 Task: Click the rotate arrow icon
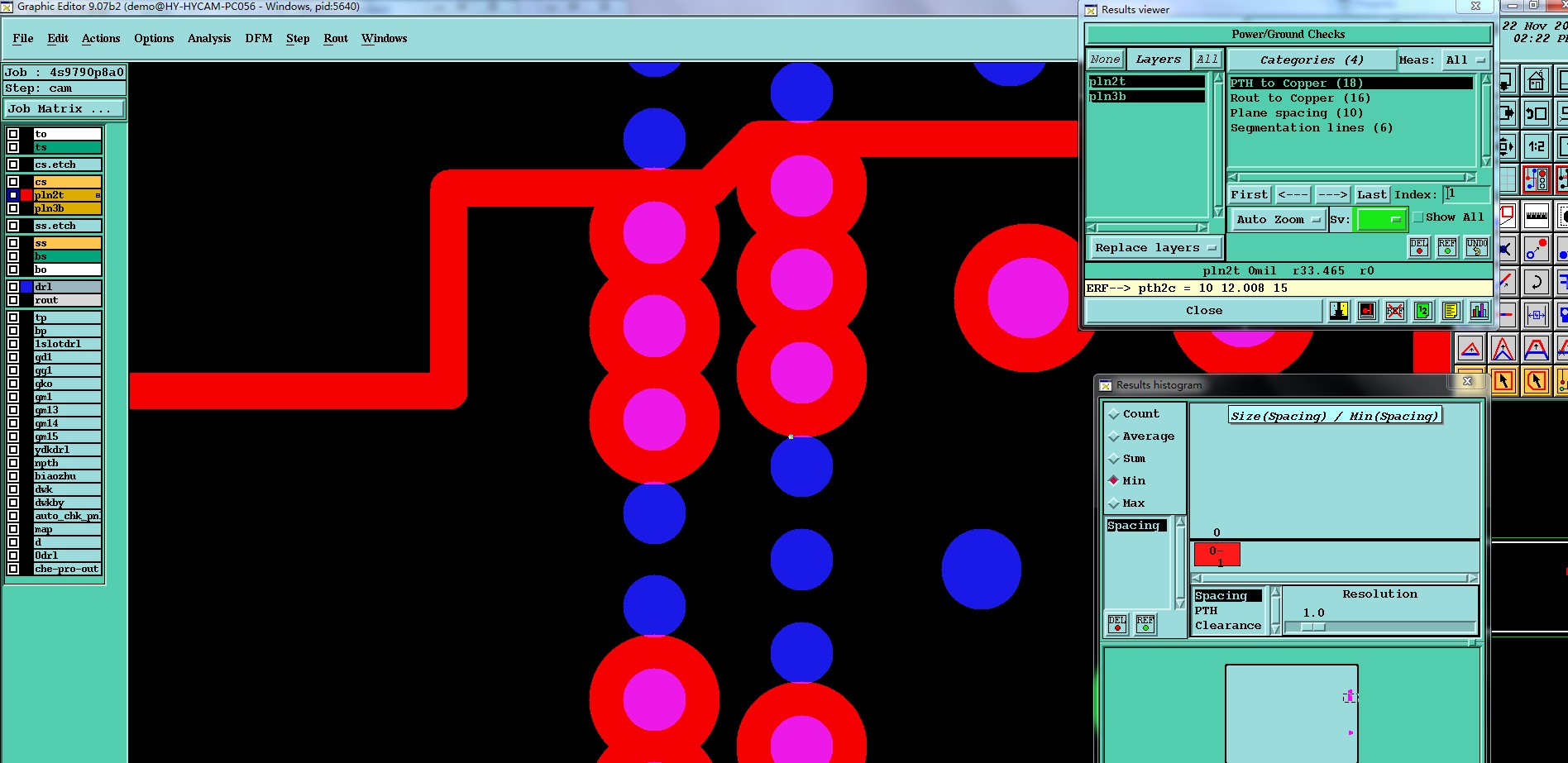point(1536,281)
